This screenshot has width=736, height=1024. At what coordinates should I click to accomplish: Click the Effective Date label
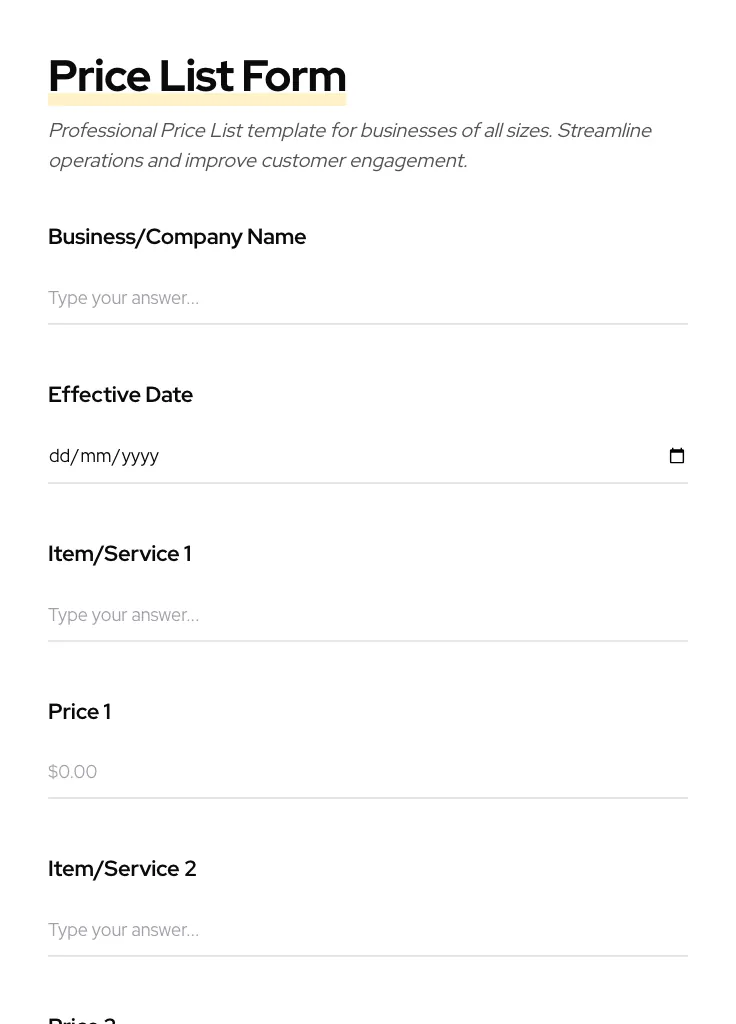pyautogui.click(x=120, y=395)
